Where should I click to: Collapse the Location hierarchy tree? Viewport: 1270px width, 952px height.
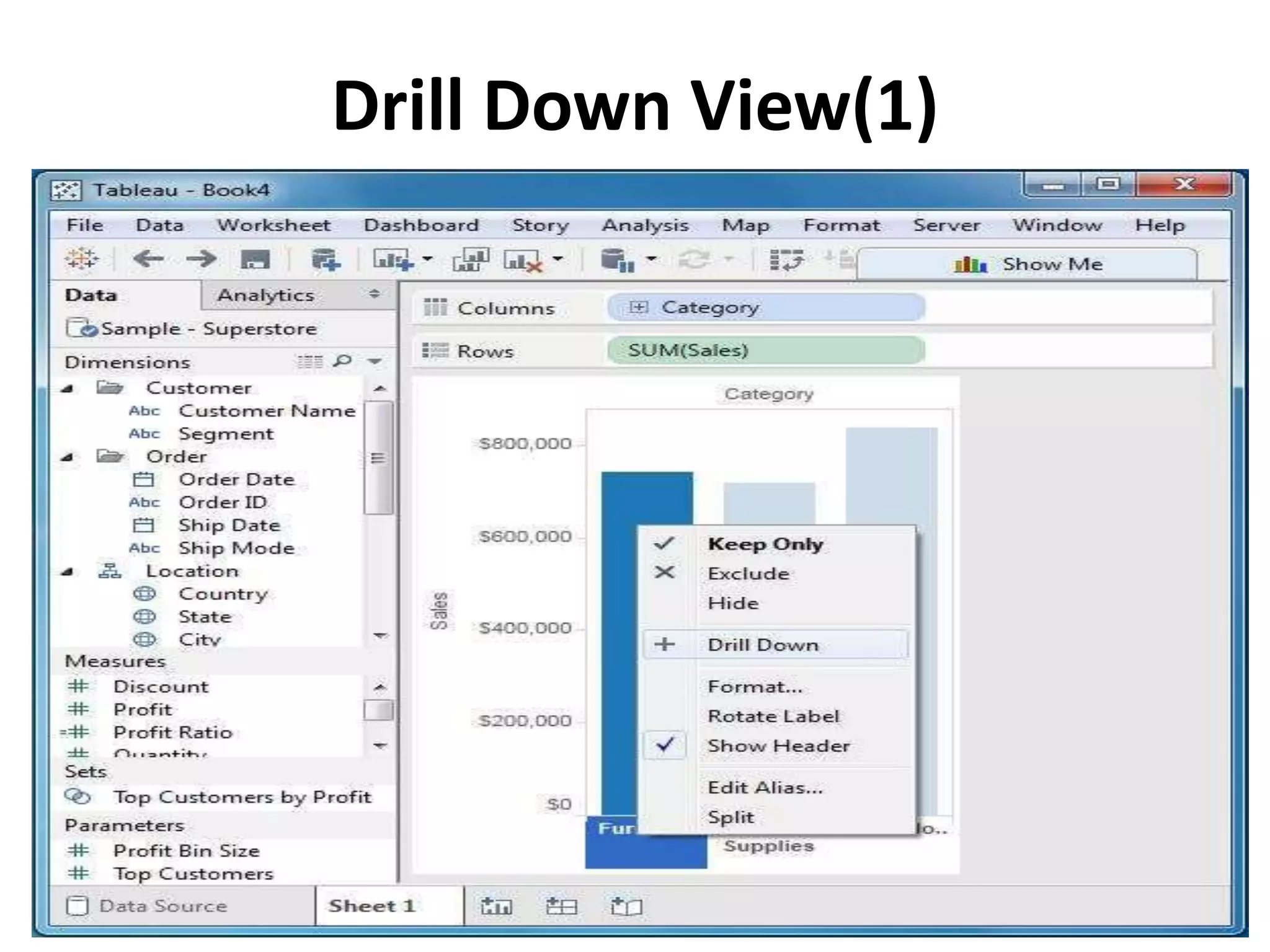(68, 571)
